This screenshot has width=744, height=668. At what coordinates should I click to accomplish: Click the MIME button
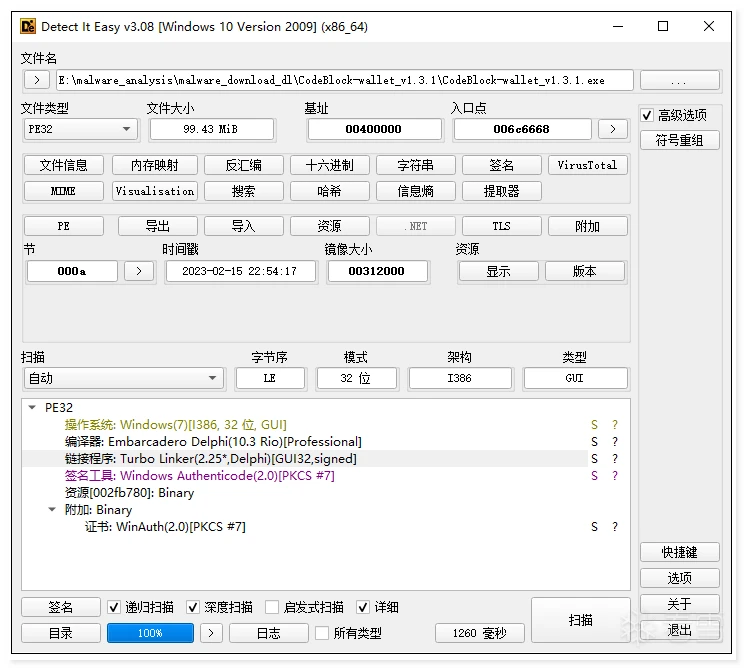64,191
